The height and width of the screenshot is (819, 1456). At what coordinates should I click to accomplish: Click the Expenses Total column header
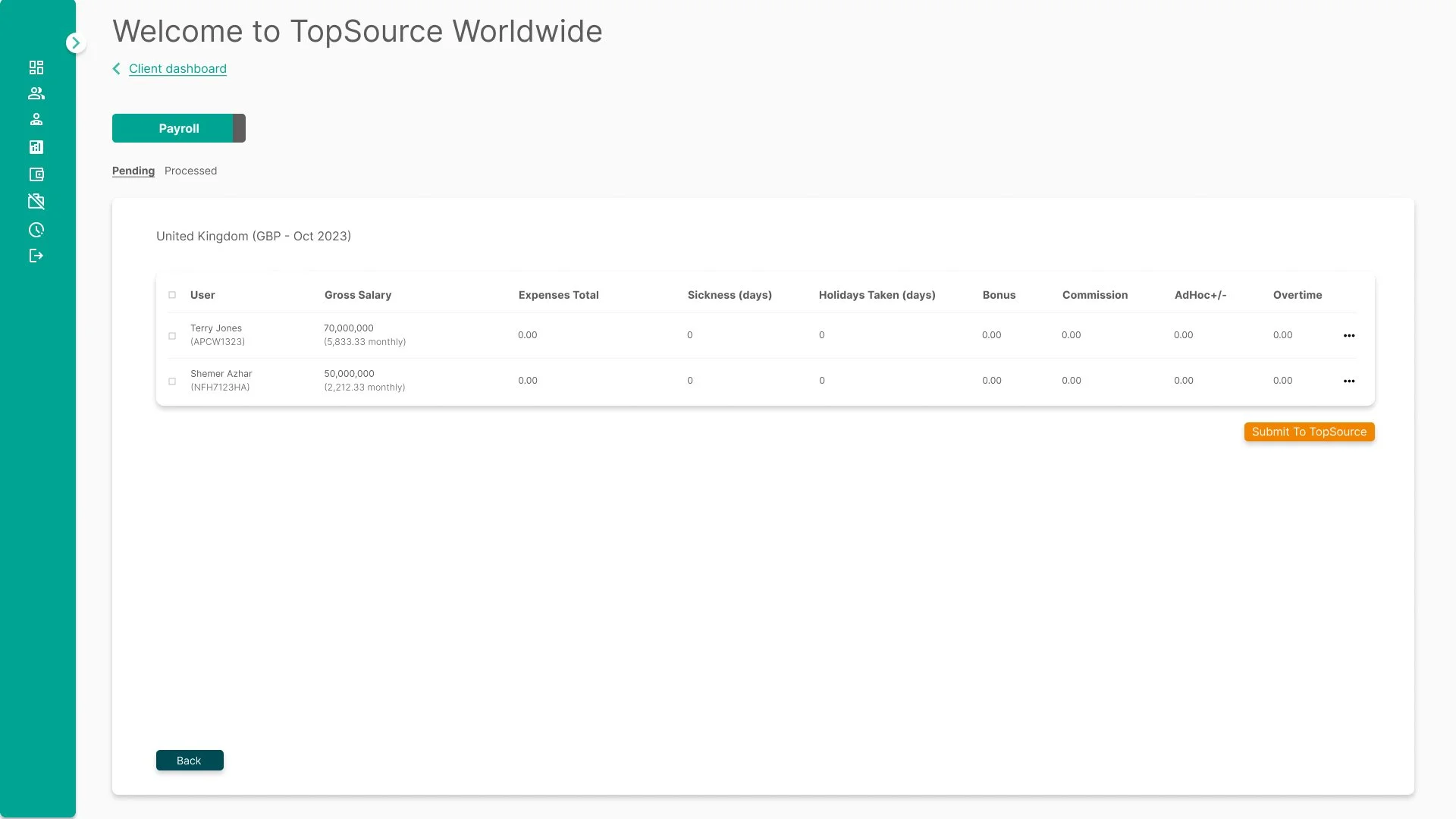[558, 295]
